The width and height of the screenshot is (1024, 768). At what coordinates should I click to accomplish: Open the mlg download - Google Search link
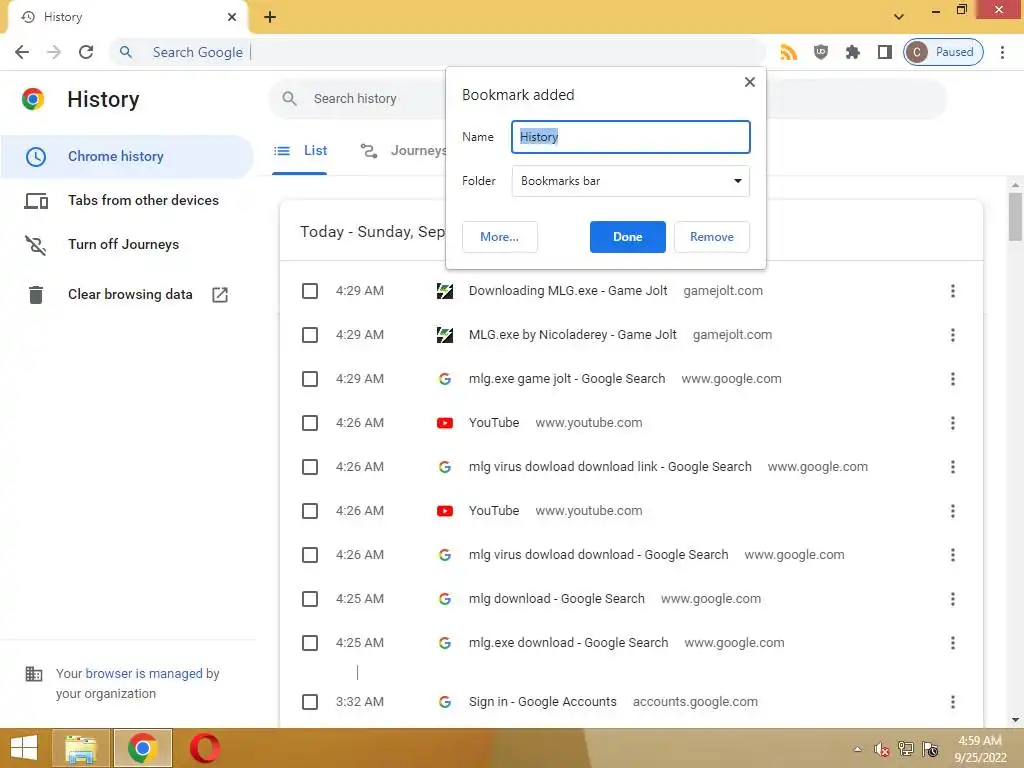pyautogui.click(x=556, y=599)
